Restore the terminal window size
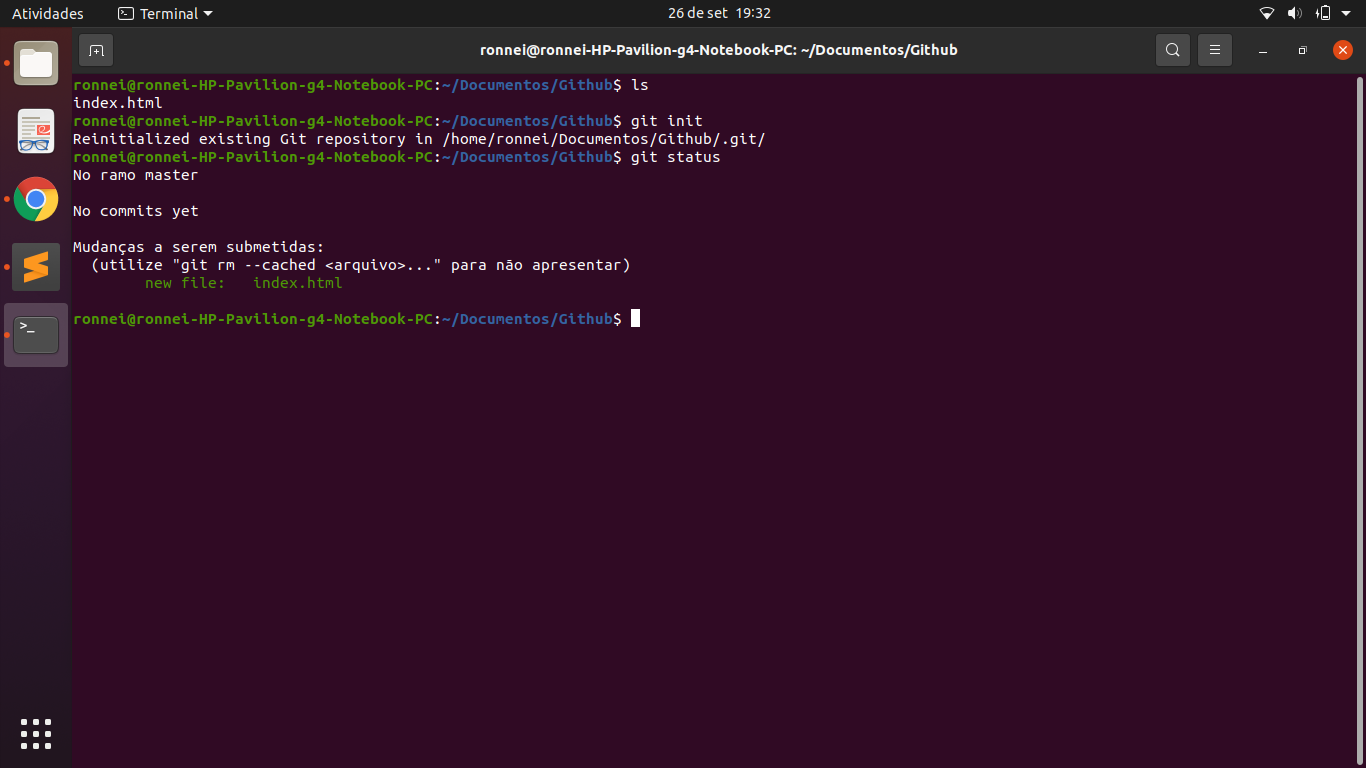 click(x=1302, y=50)
